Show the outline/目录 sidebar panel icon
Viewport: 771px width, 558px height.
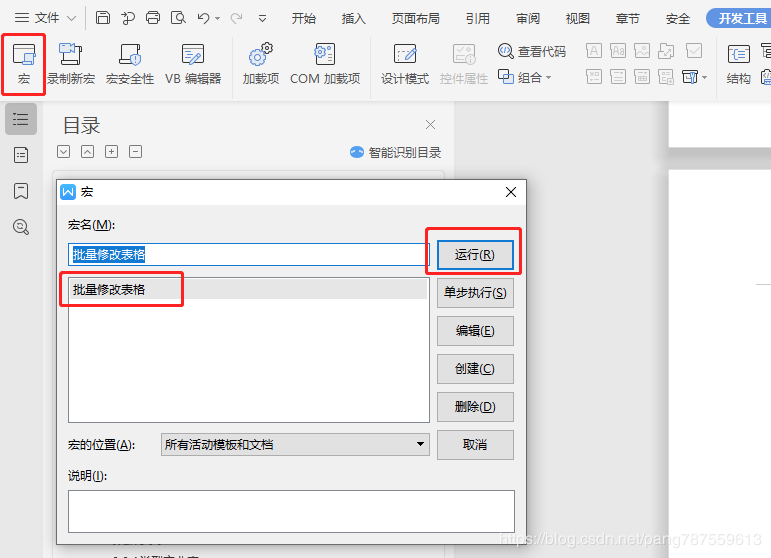21,119
